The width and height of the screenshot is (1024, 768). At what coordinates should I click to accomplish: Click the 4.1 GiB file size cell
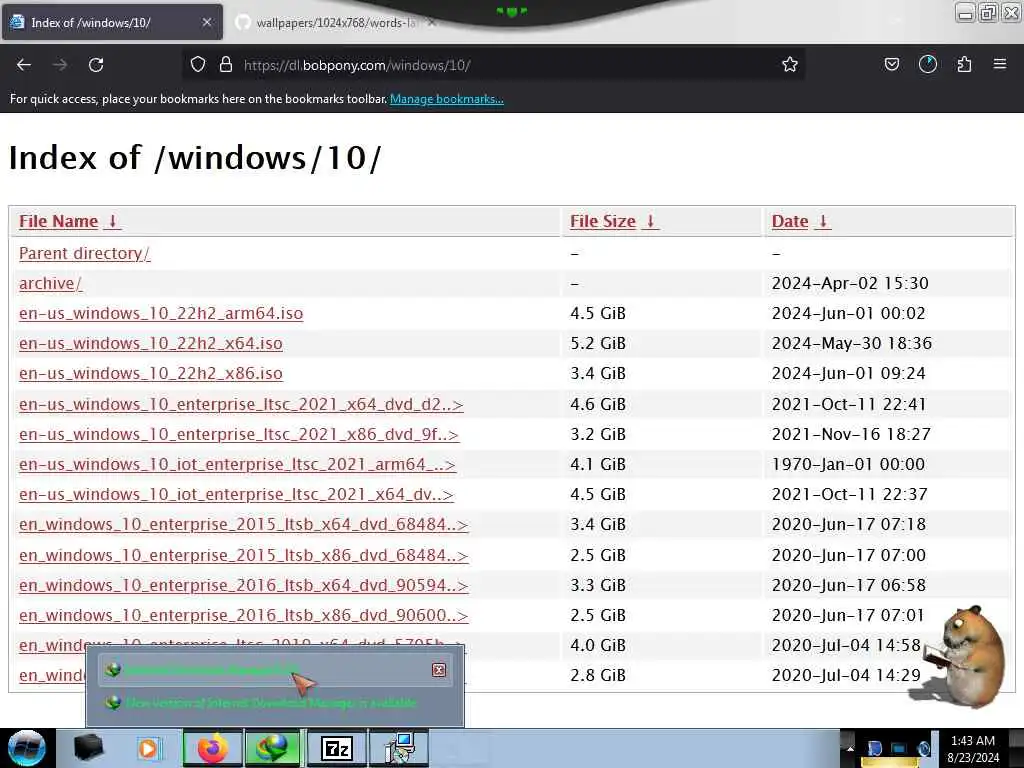tap(598, 464)
